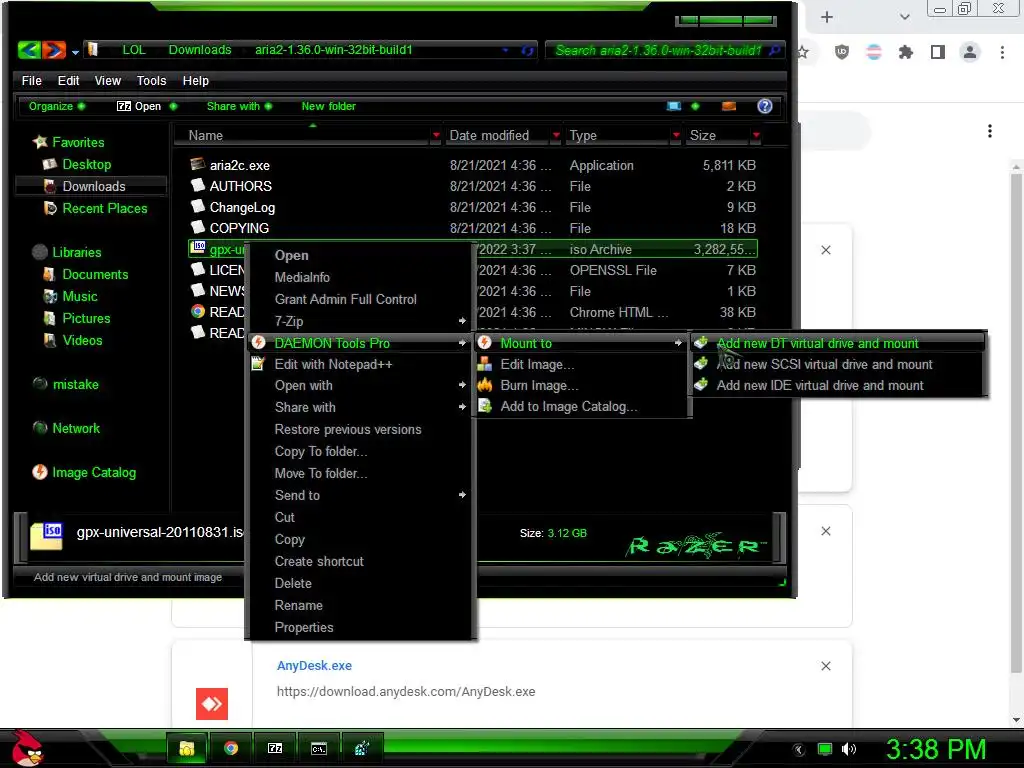Open the Organize dropdown
The width and height of the screenshot is (1024, 768).
[x=56, y=106]
